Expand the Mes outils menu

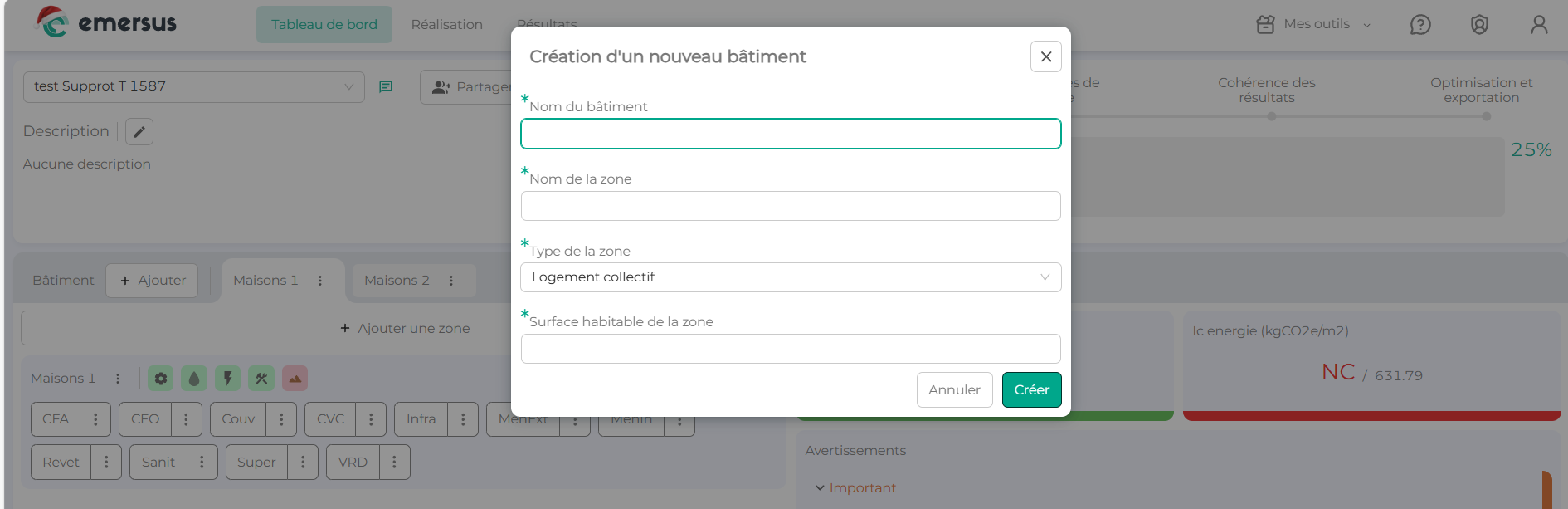point(1314,25)
